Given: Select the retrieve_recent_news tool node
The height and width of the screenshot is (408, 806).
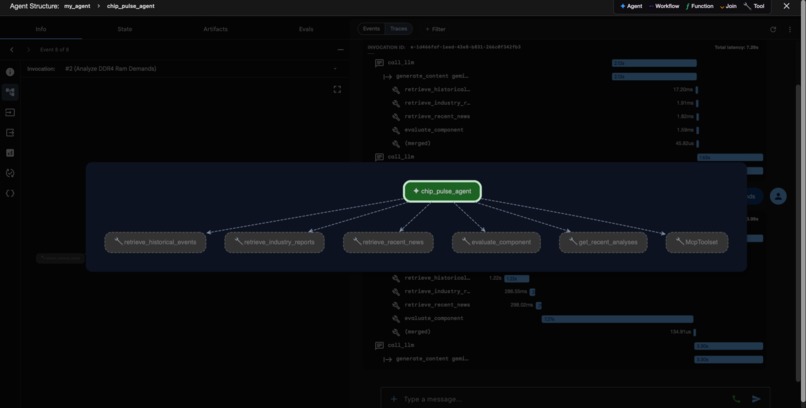Looking at the screenshot, I should point(388,242).
